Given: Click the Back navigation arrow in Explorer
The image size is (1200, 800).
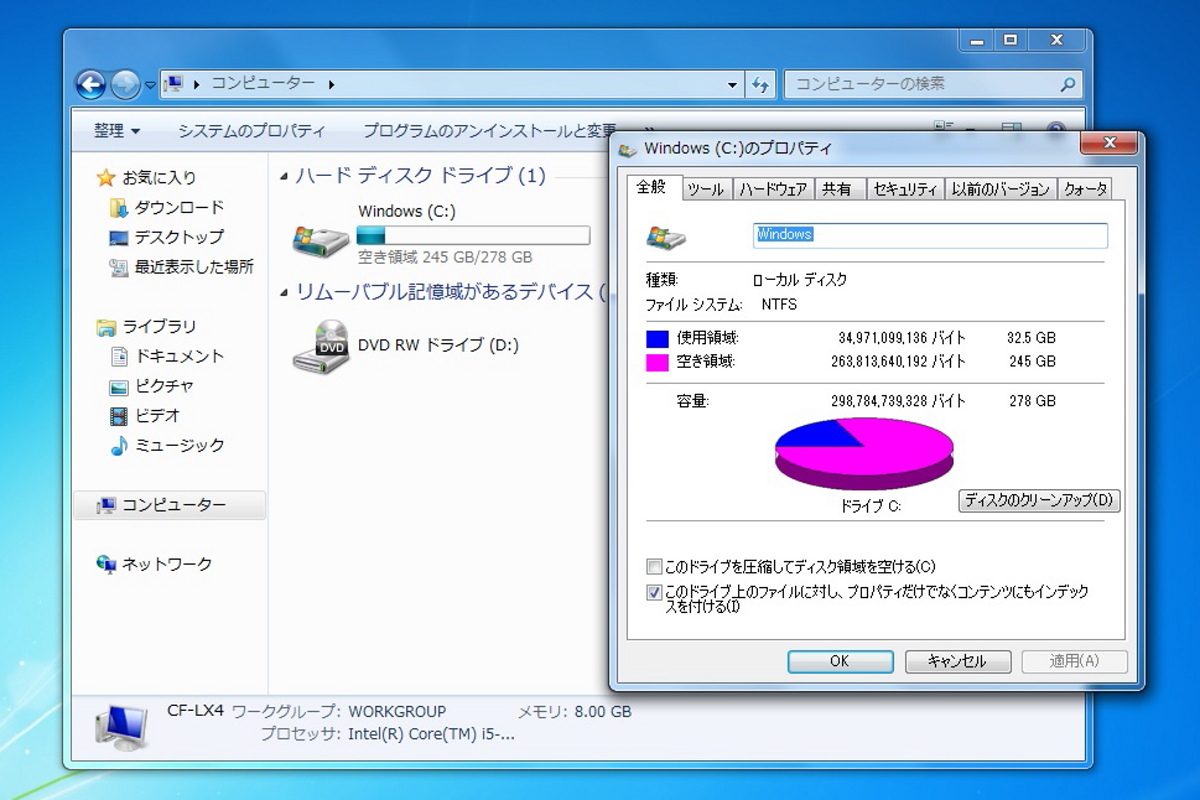Looking at the screenshot, I should pos(90,84).
